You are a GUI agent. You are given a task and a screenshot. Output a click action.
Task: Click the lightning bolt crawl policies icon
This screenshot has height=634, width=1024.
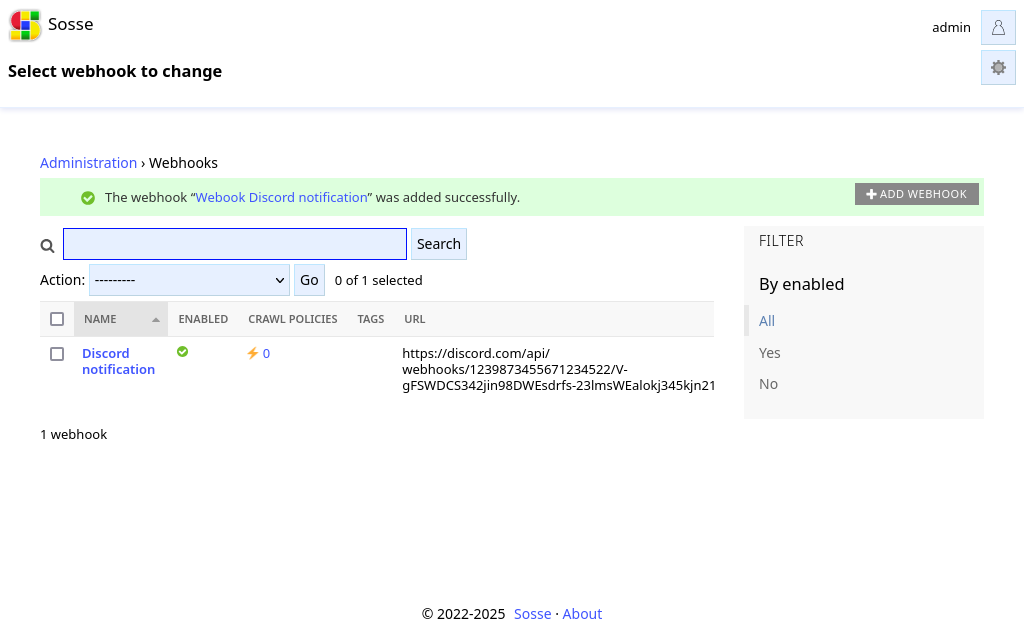click(253, 353)
